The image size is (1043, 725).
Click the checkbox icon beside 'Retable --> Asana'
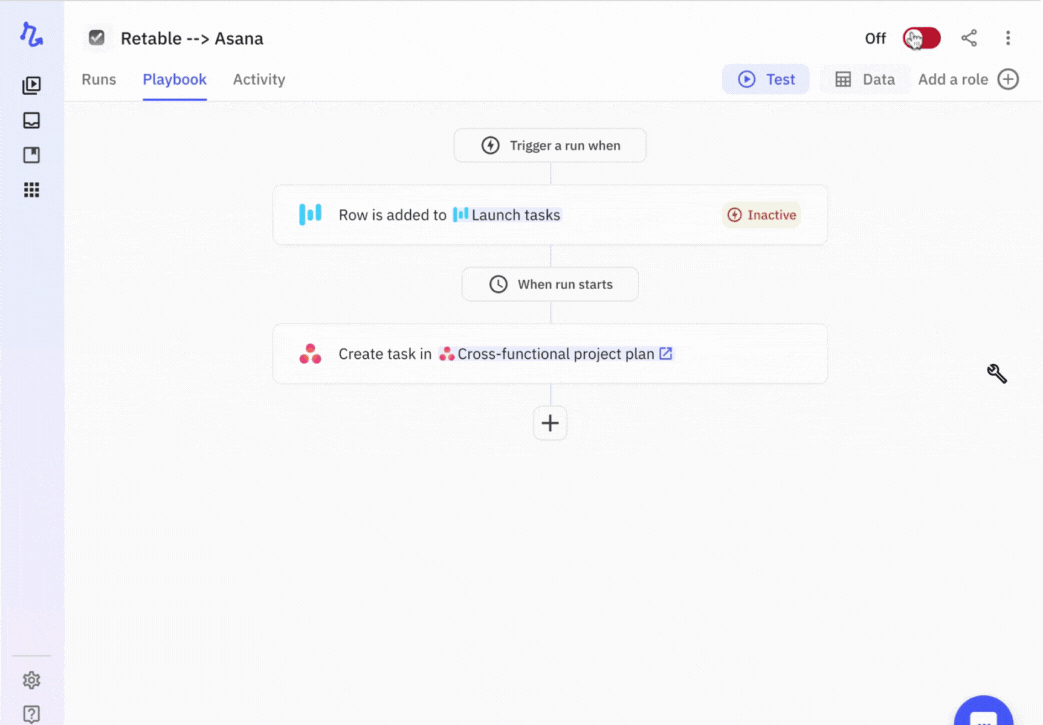pos(96,38)
